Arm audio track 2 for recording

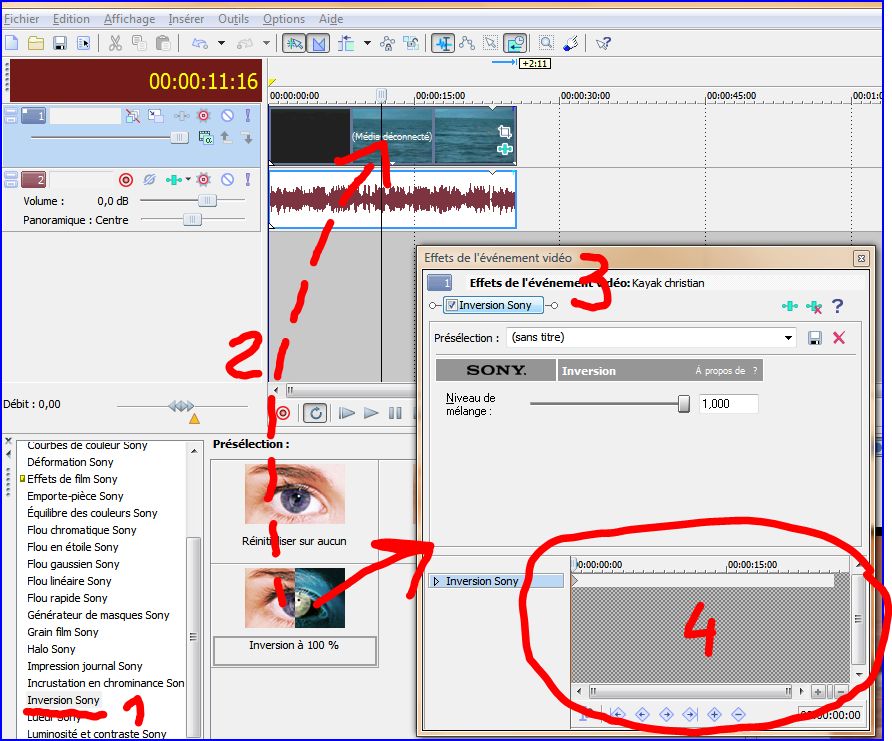pyautogui.click(x=126, y=180)
